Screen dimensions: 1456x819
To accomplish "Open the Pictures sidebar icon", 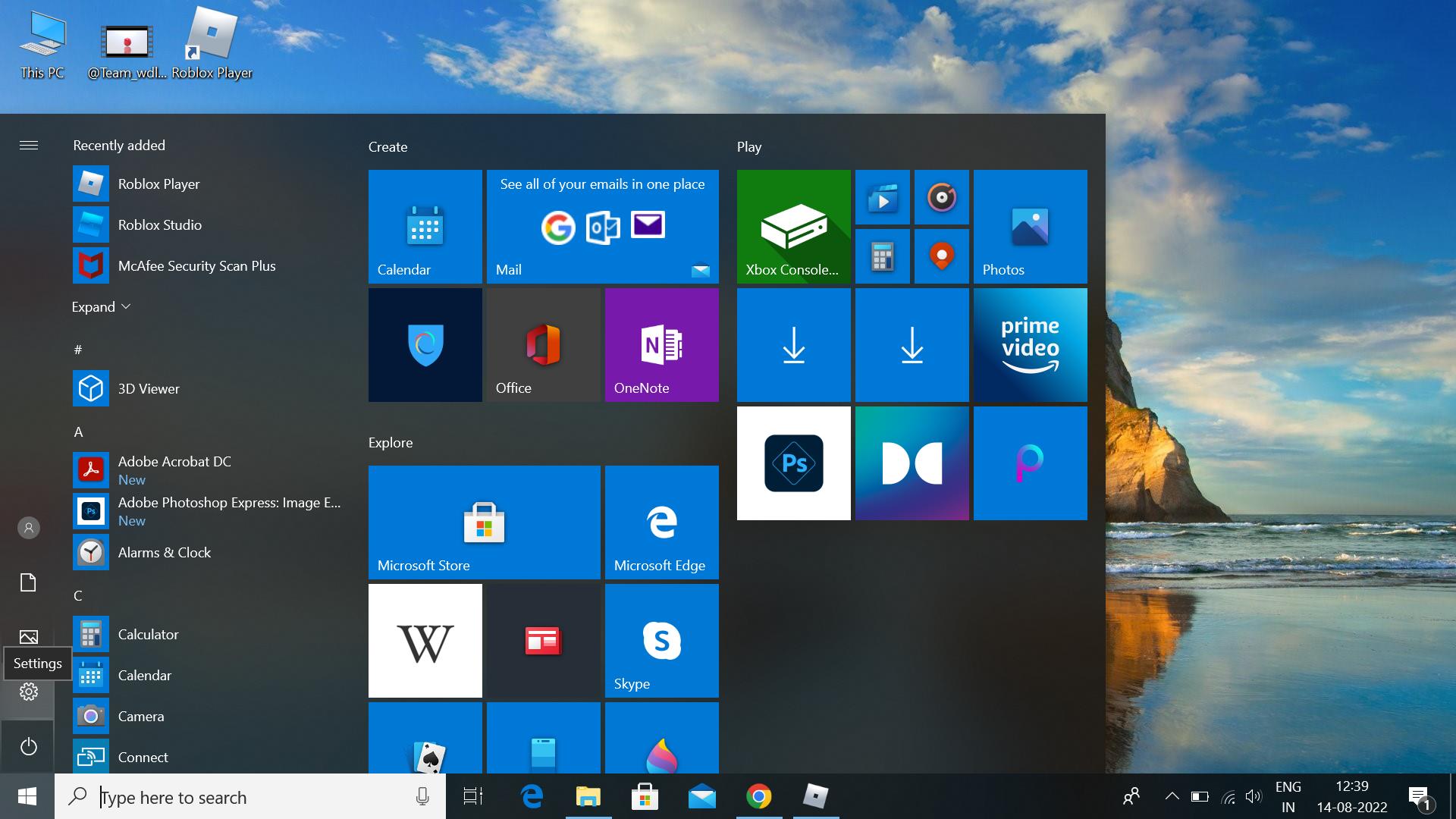I will (28, 637).
